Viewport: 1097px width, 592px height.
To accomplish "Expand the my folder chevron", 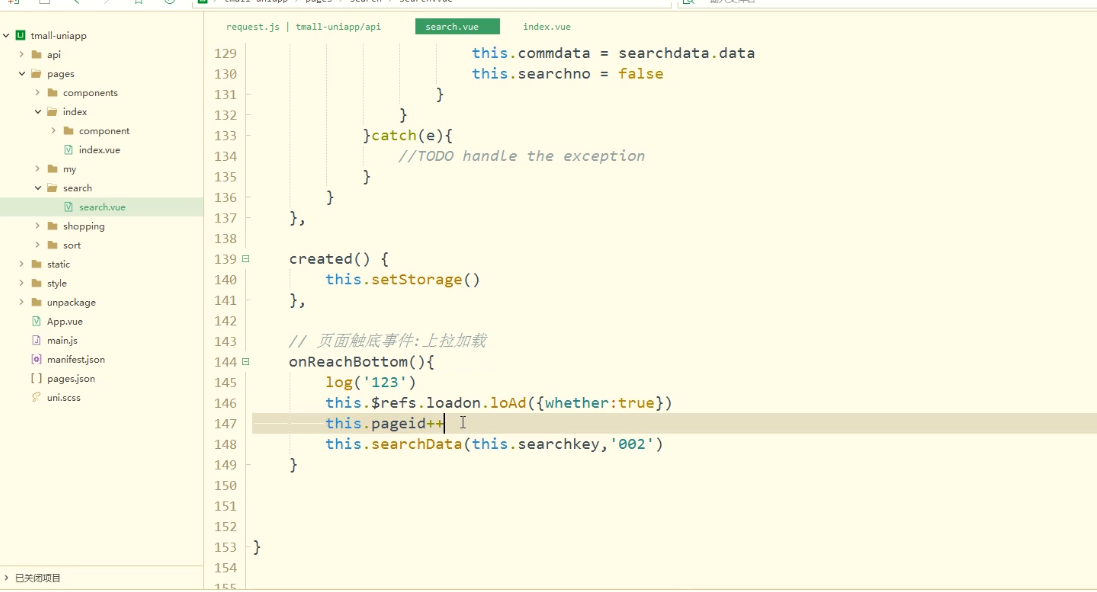I will coord(37,169).
